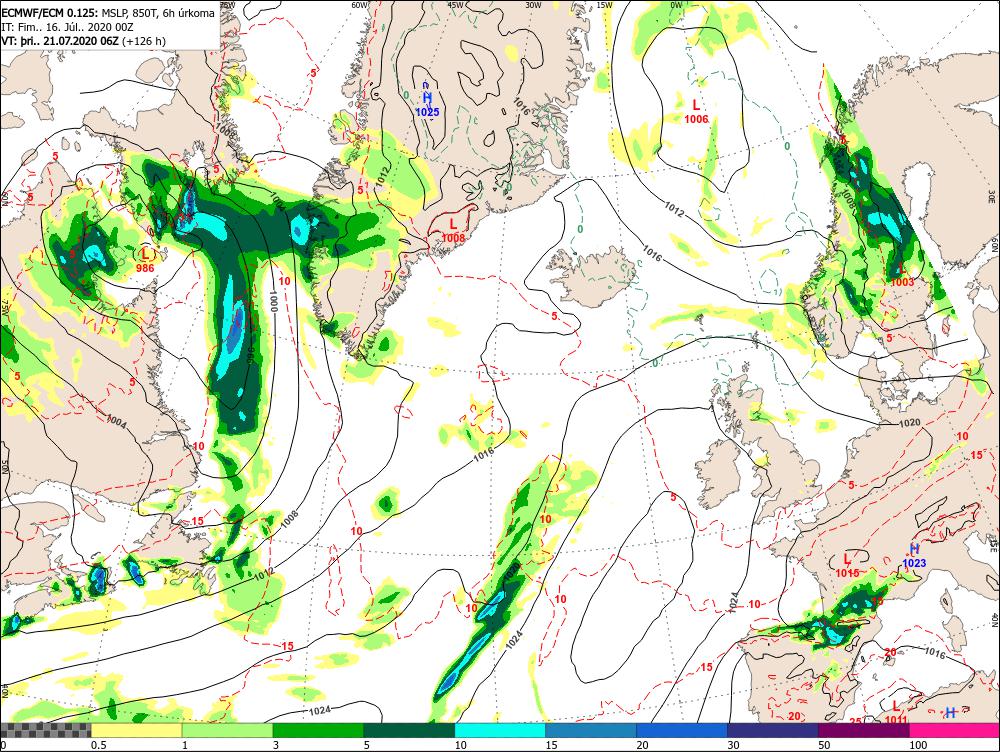Click the '0.5' legend tick label
The height and width of the screenshot is (752, 1000).
pyautogui.click(x=98, y=745)
